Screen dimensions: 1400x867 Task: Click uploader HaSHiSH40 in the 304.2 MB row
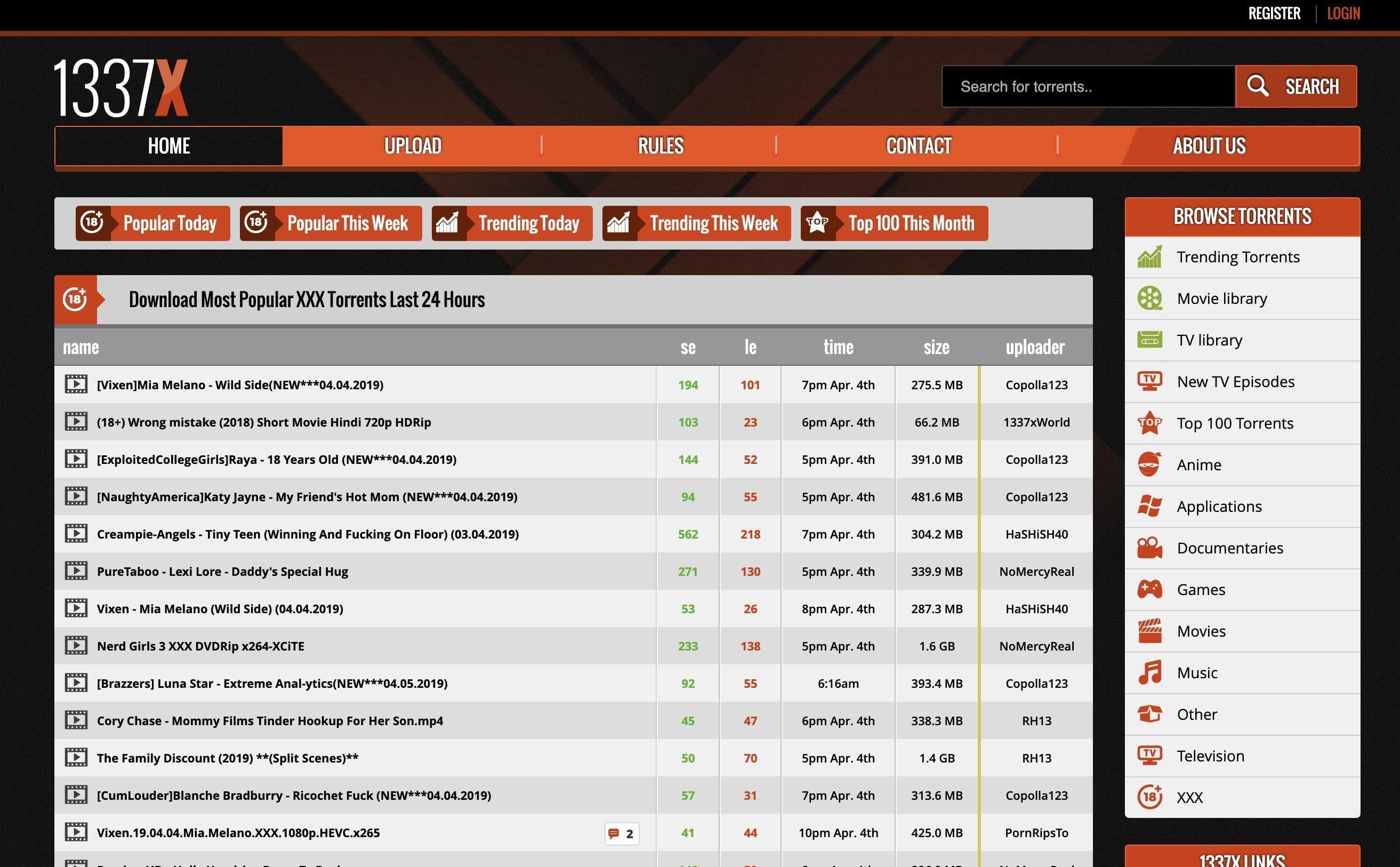click(1036, 534)
